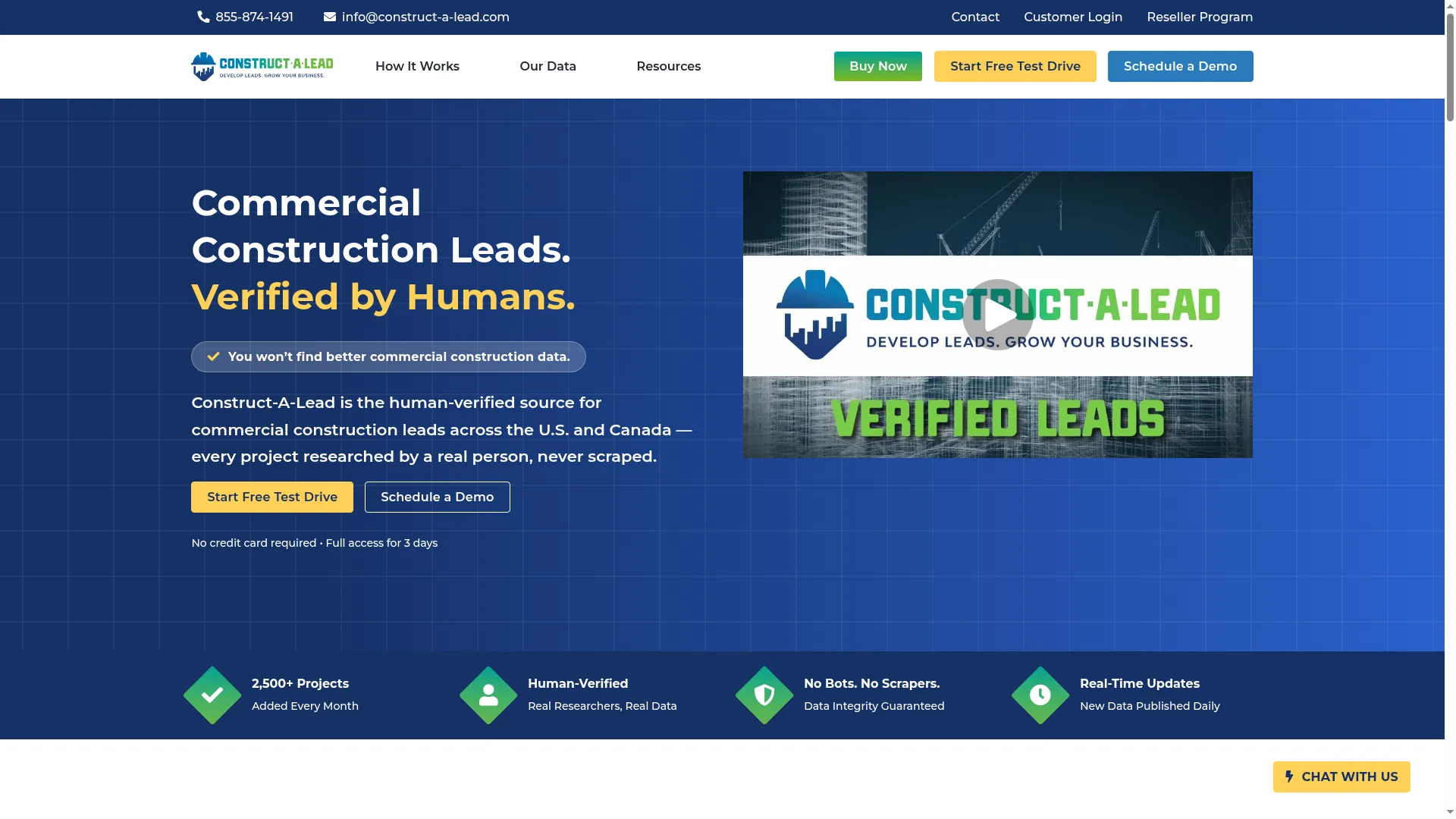1456x819 pixels.
Task: Click the Human-Verified person diamond icon
Action: point(488,695)
